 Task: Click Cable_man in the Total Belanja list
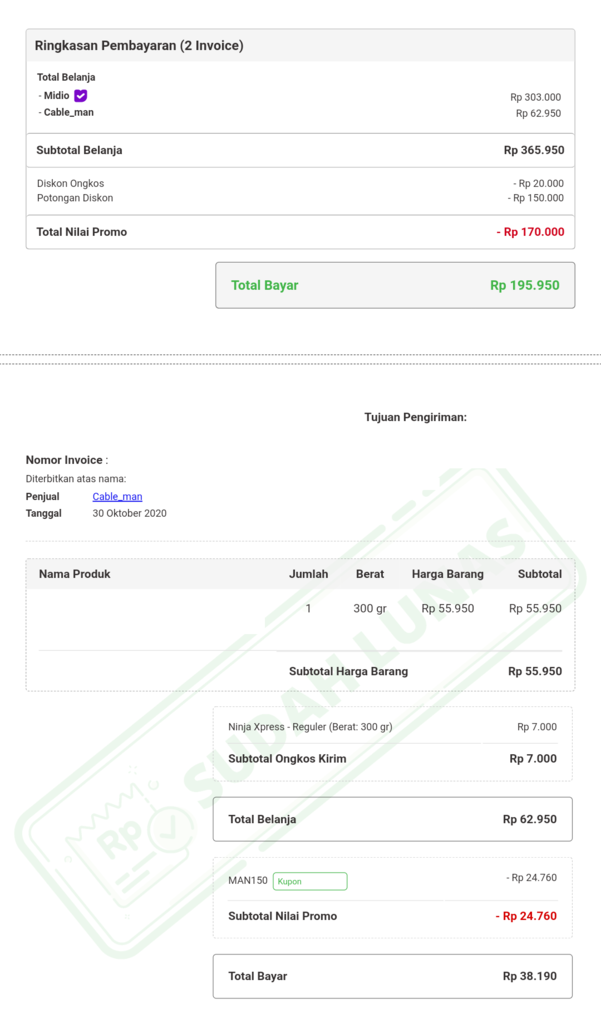pyautogui.click(x=69, y=113)
